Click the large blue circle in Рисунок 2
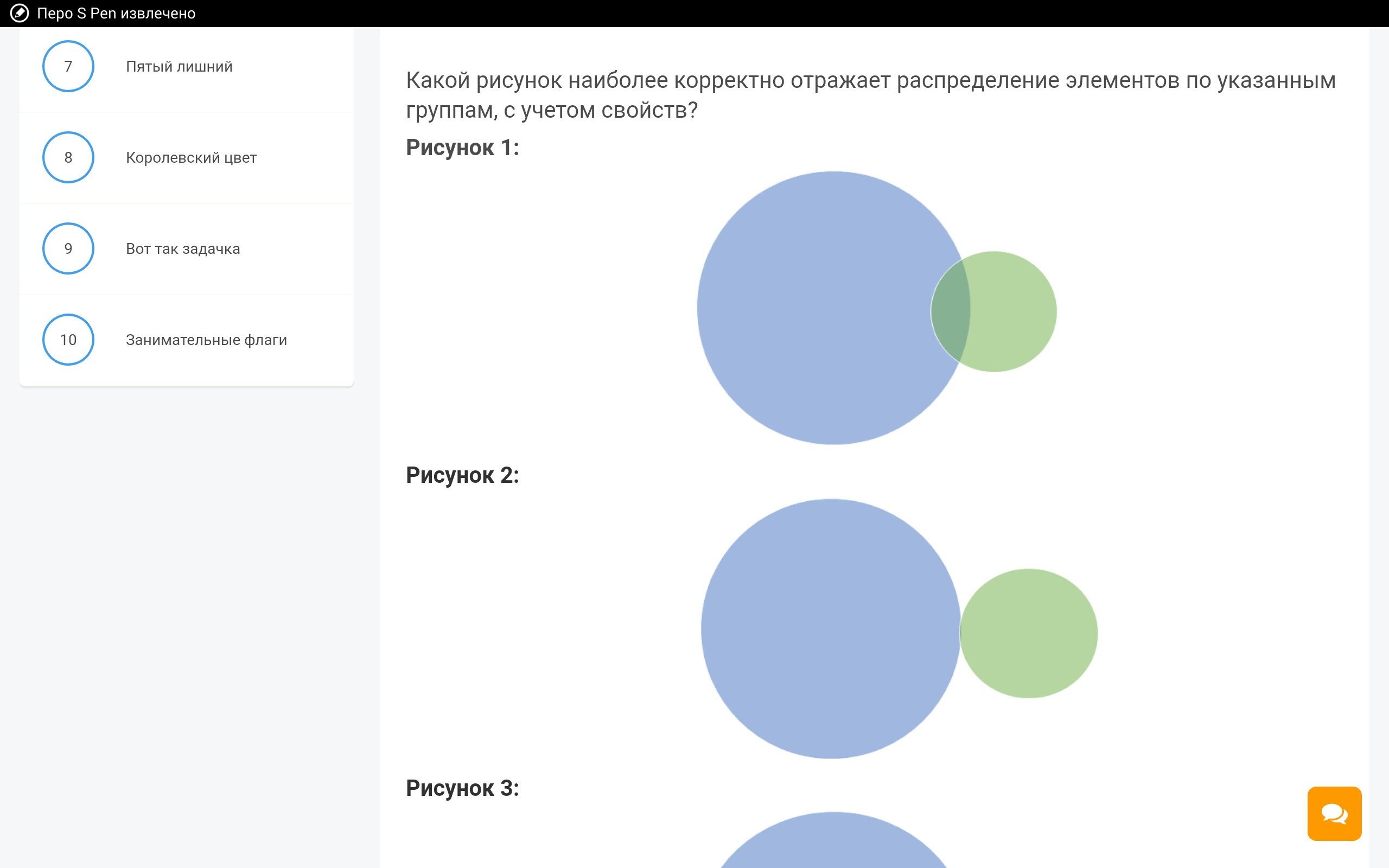The image size is (1389, 868). coord(830,629)
